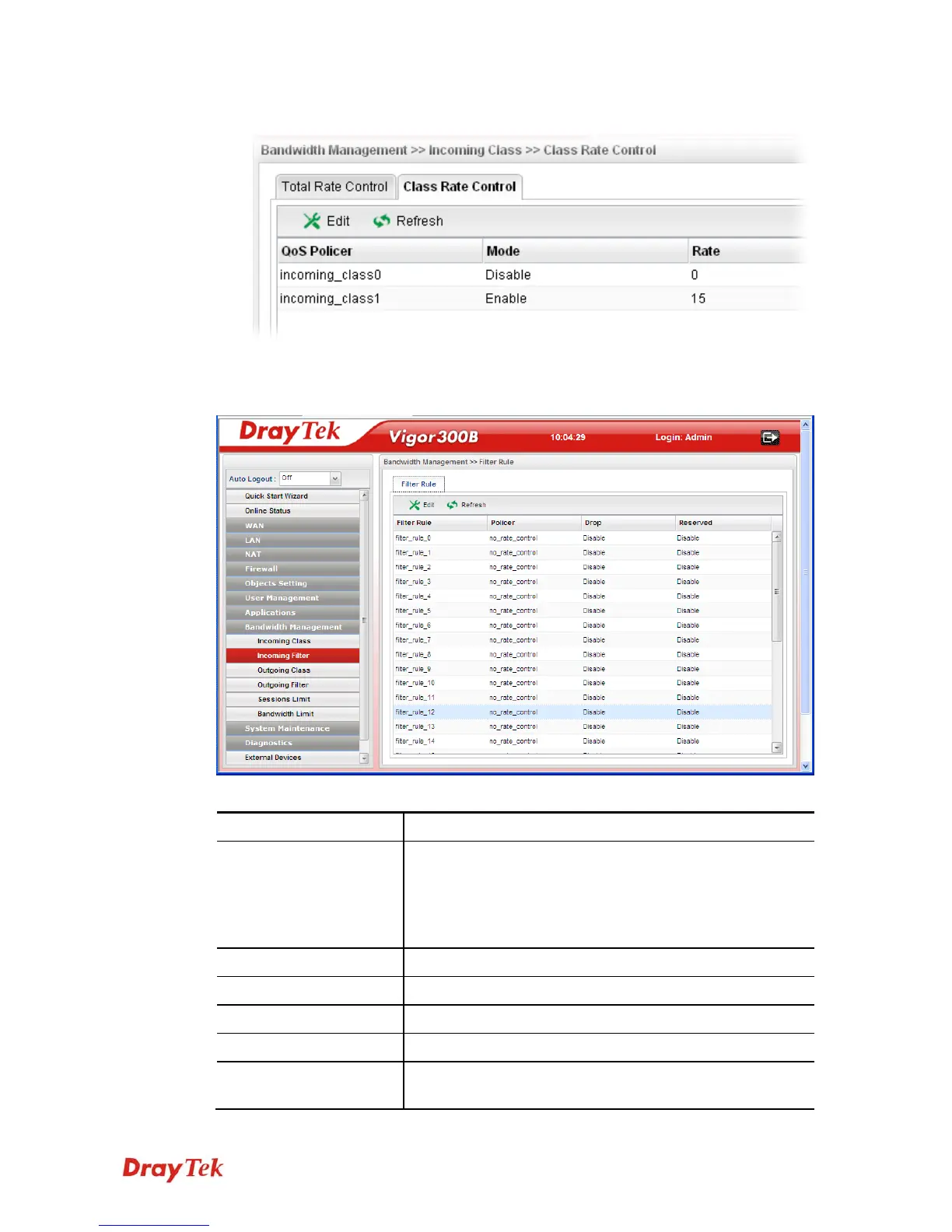Expand the WAN menu section
Viewport: 952px width, 1232px height.
click(293, 526)
